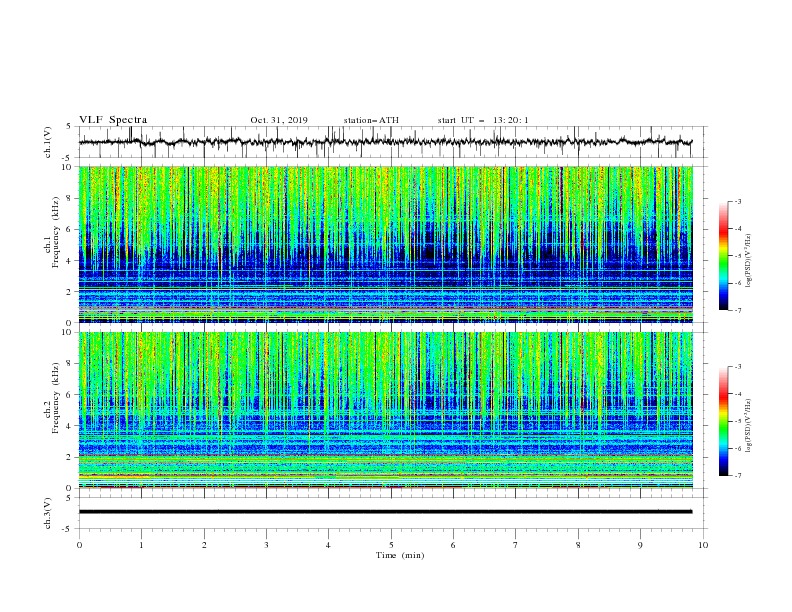Click inside the ch.2 spectrogram panel
This screenshot has width=792, height=612.
pos(385,410)
